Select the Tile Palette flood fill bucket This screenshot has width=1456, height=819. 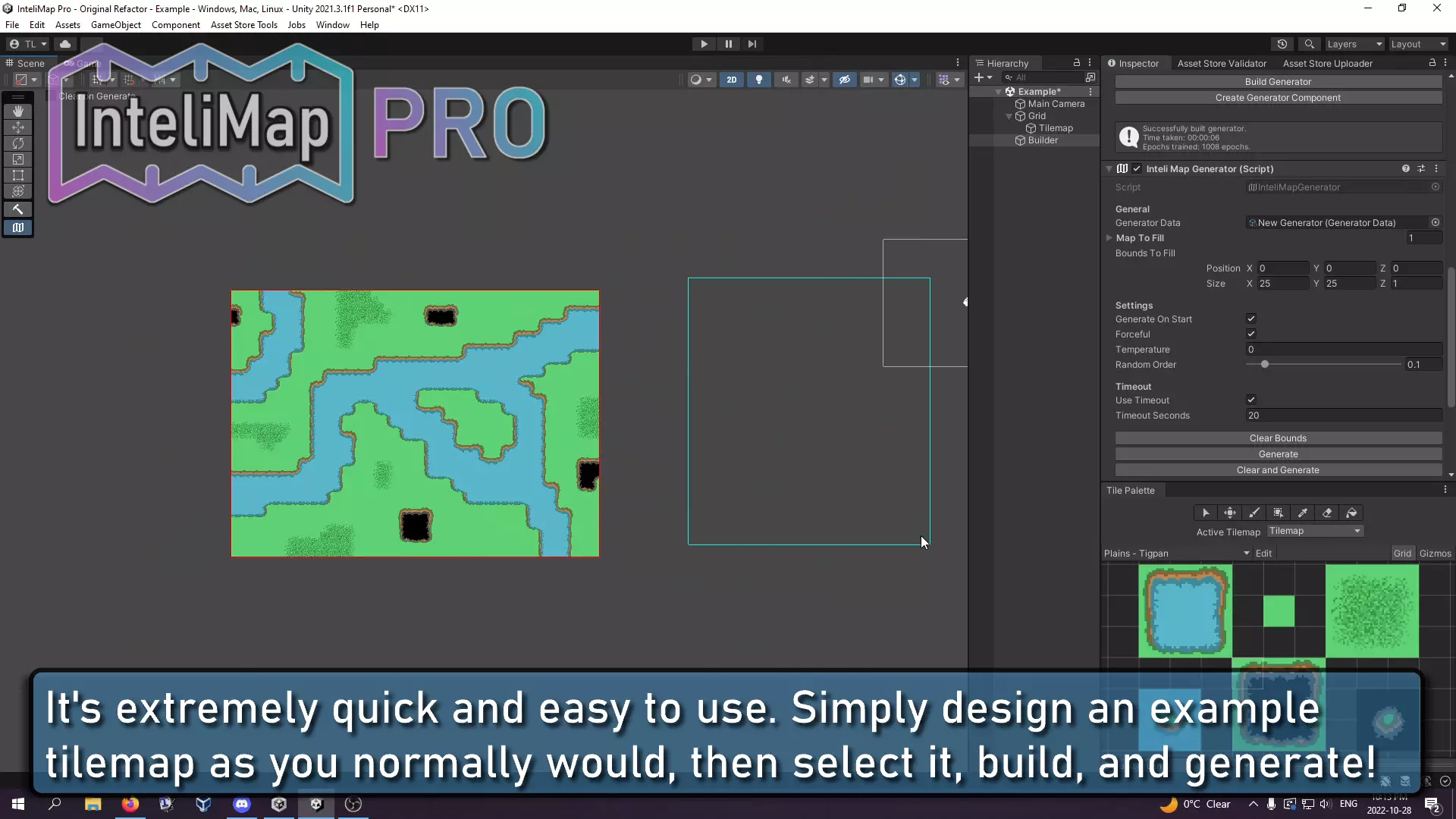tap(1351, 513)
